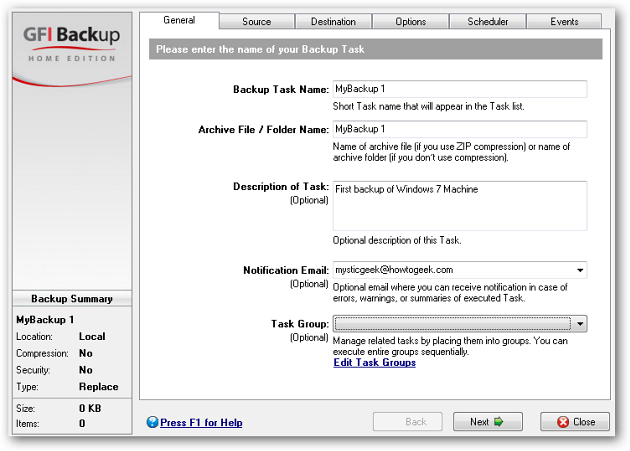This screenshot has height=451, width=630.
Task: Click the blue help question mark icon
Action: coord(152,422)
